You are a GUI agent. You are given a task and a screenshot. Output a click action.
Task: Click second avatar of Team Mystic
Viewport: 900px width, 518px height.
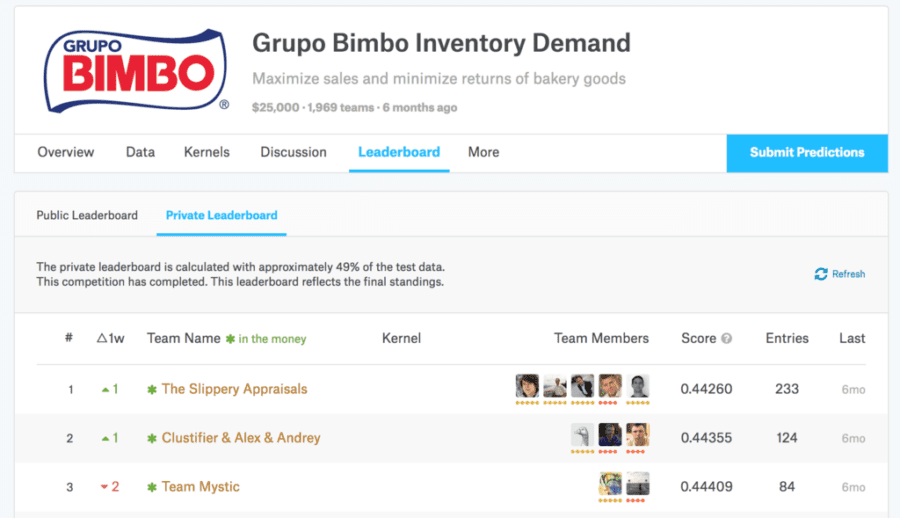click(x=637, y=484)
